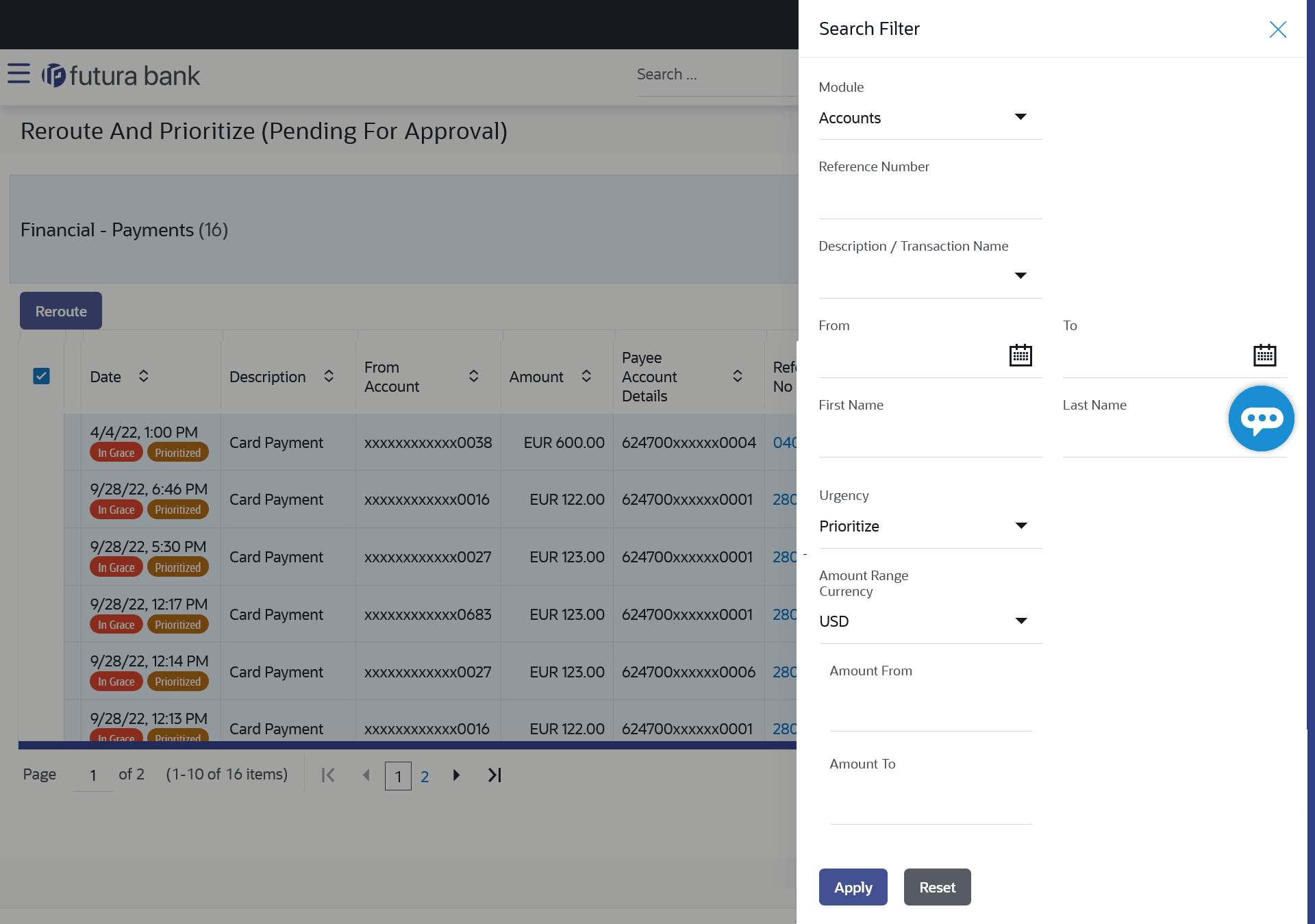Click the To date calendar icon
This screenshot has width=1315, height=924.
coord(1264,355)
